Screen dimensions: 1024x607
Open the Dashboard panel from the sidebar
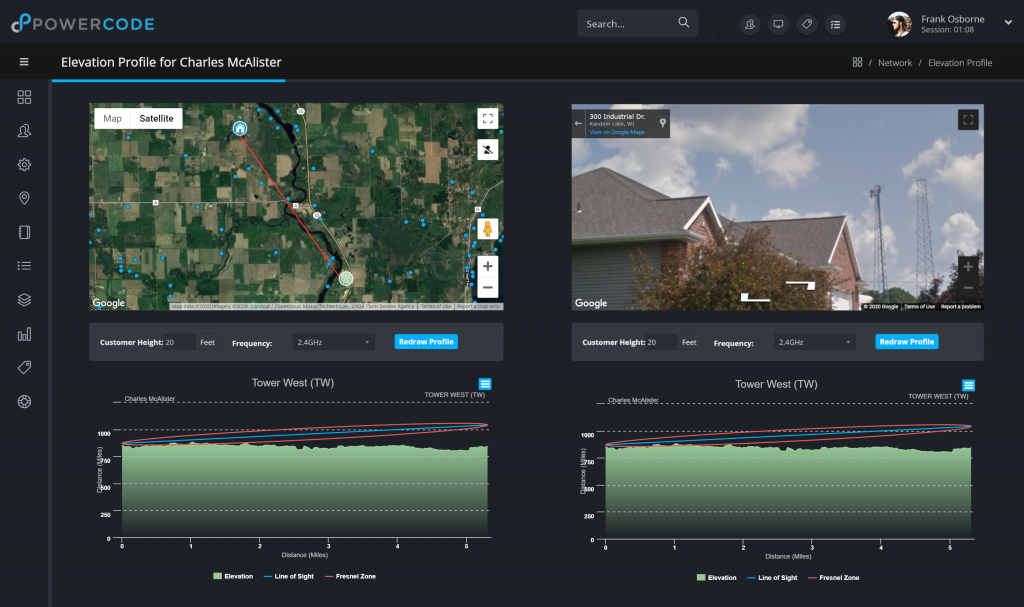tap(24, 97)
